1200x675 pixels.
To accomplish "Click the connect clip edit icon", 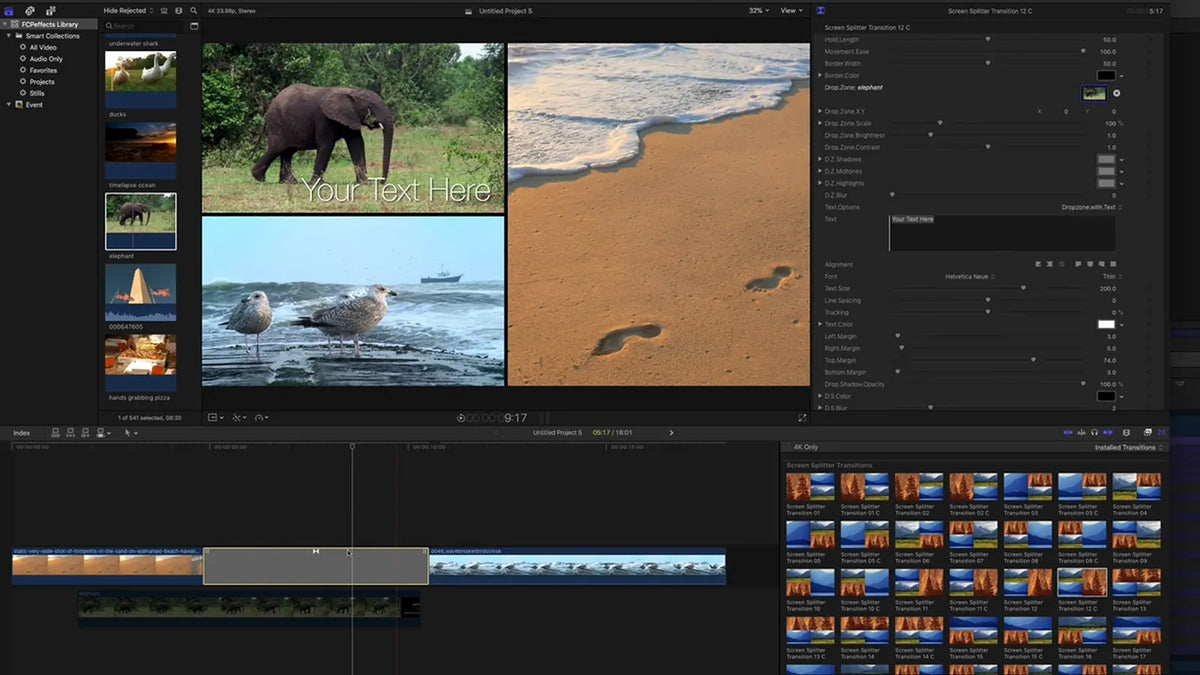I will click(x=56, y=433).
